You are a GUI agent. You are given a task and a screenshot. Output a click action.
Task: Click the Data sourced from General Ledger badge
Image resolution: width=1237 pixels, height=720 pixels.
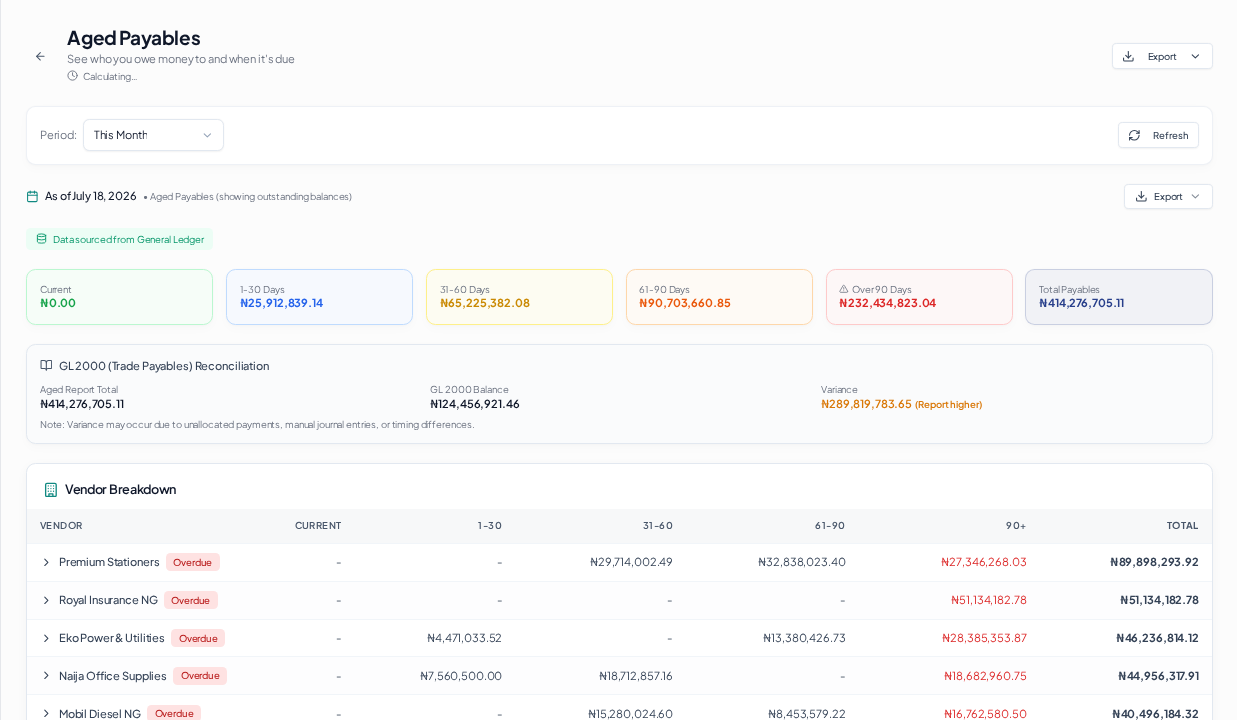(x=120, y=239)
